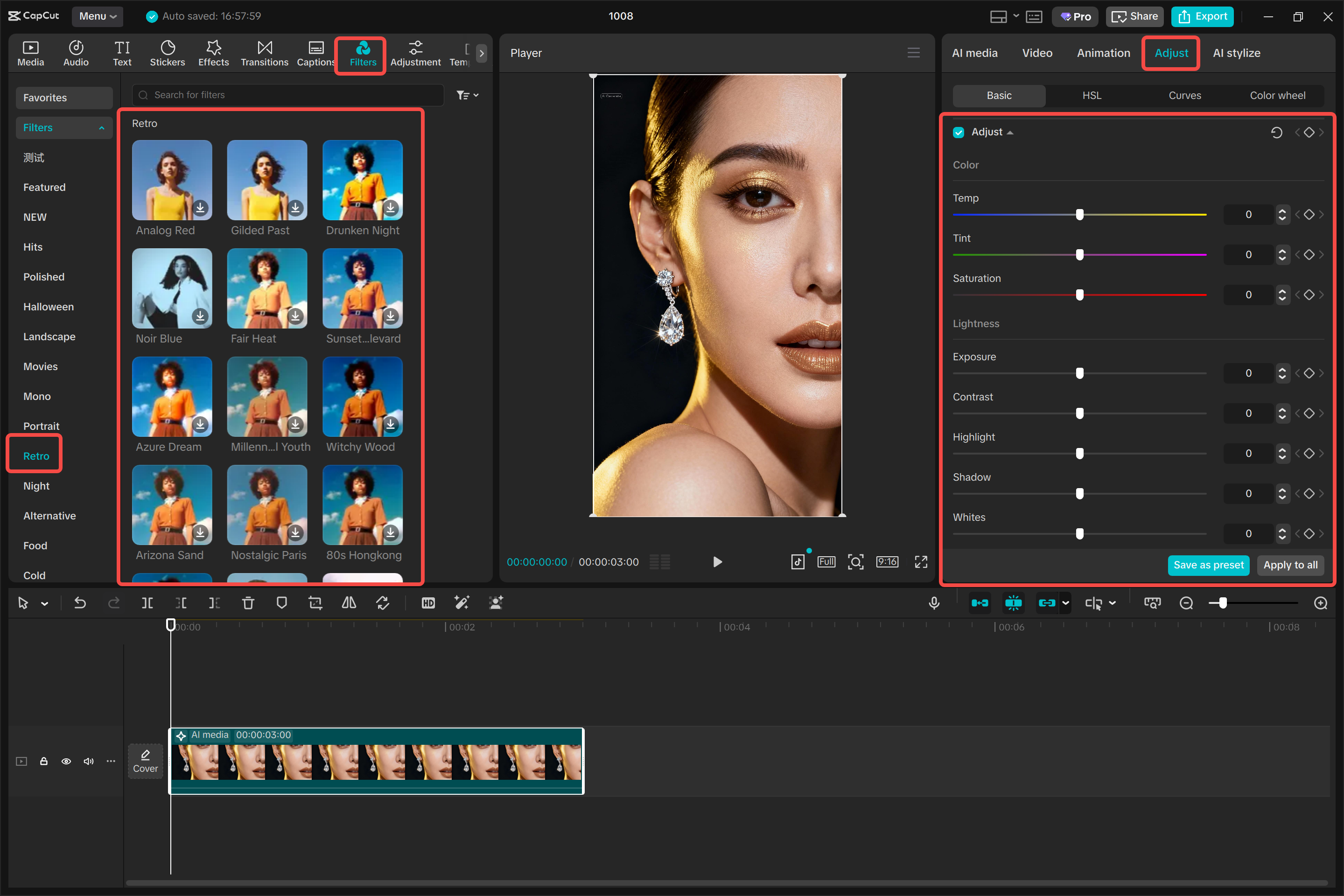Switch to the HSL tab

click(1091, 95)
